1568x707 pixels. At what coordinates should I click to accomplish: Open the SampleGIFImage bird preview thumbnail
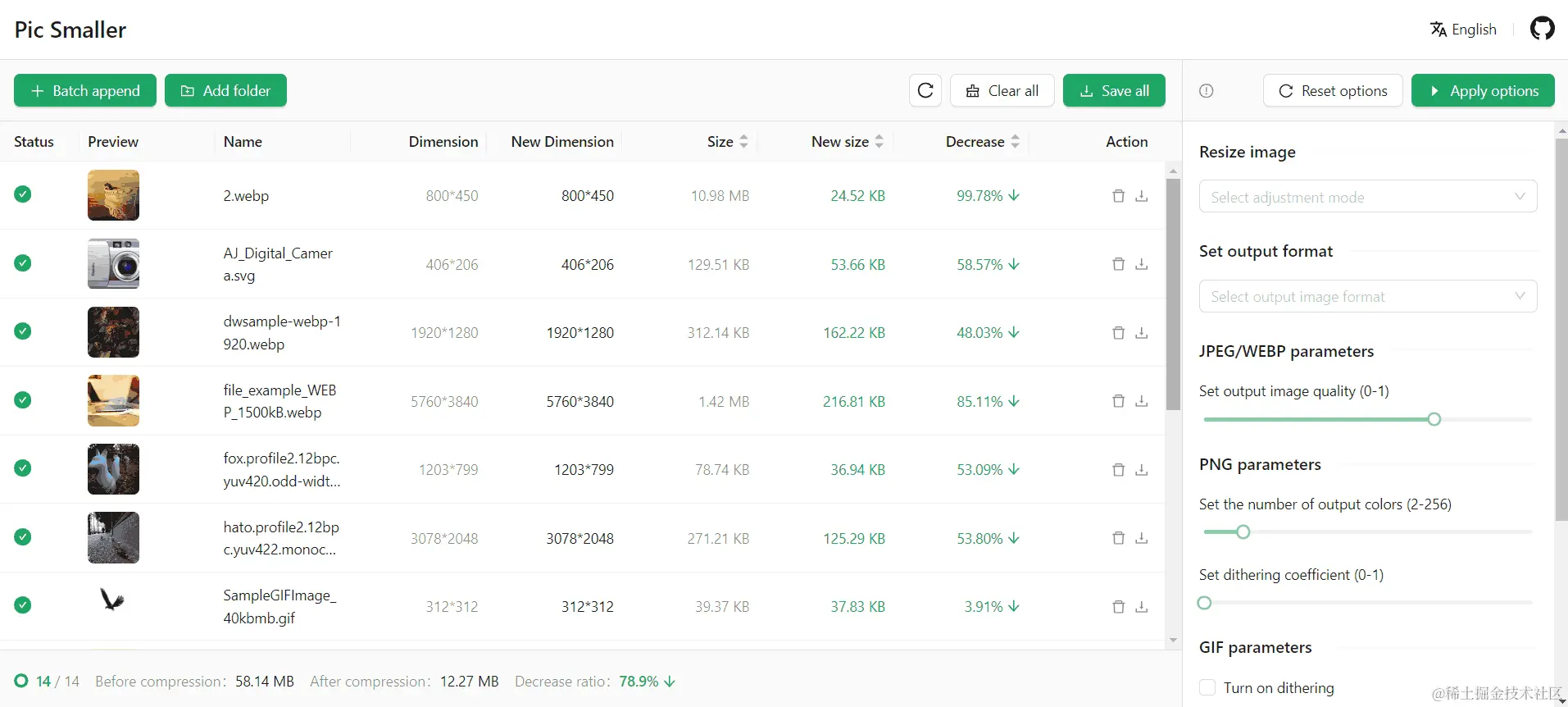(112, 600)
